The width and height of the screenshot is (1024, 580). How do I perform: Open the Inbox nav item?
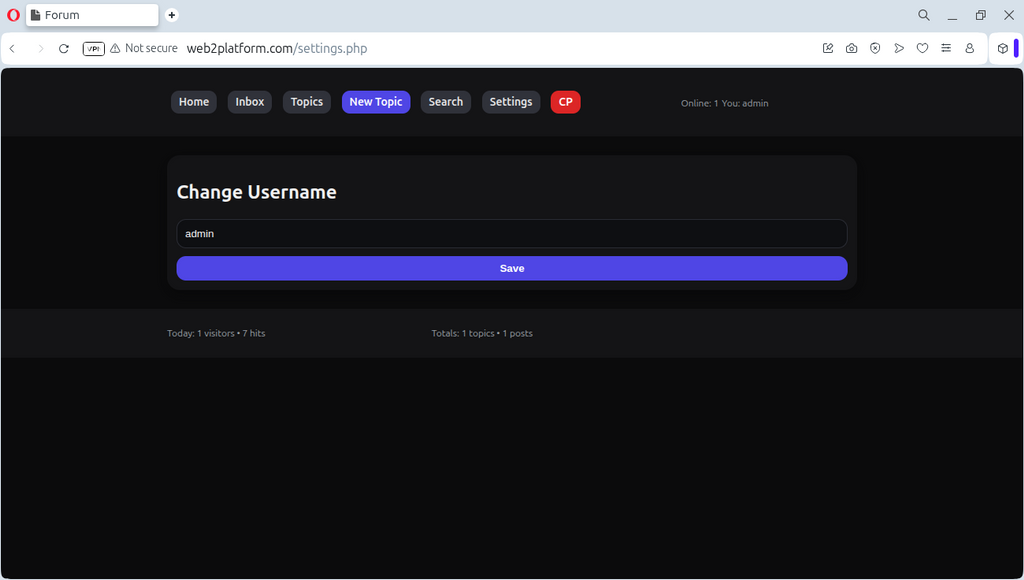(x=249, y=102)
